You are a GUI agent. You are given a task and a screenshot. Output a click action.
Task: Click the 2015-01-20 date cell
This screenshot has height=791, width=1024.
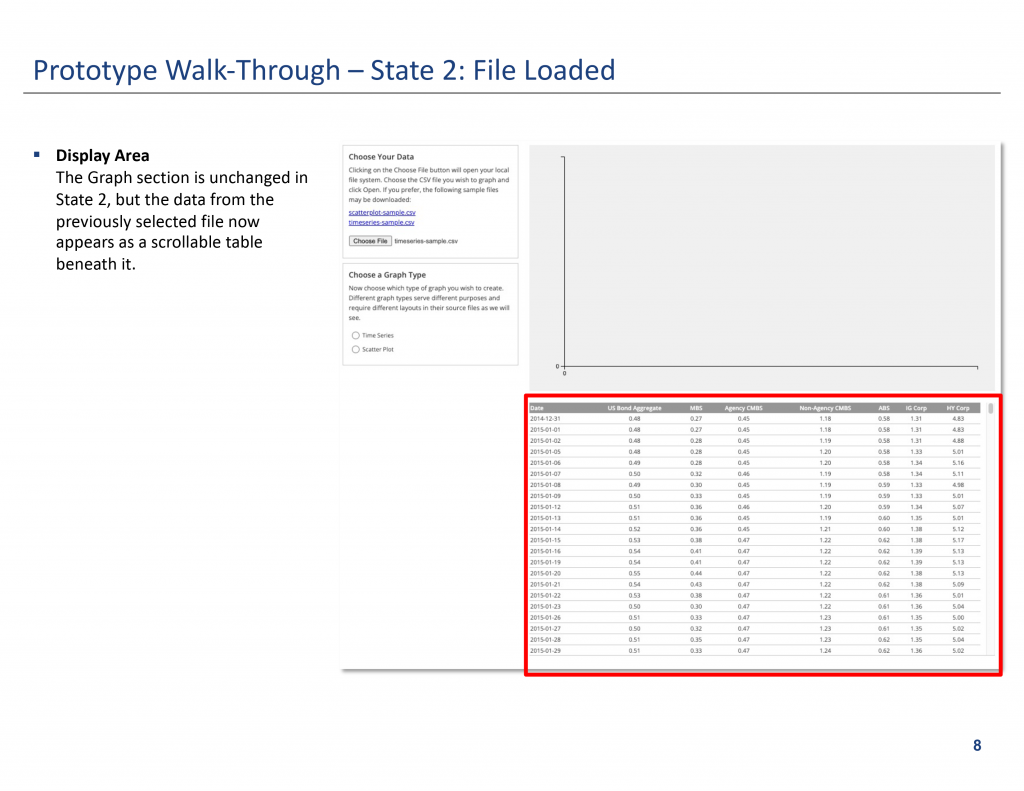[544, 573]
